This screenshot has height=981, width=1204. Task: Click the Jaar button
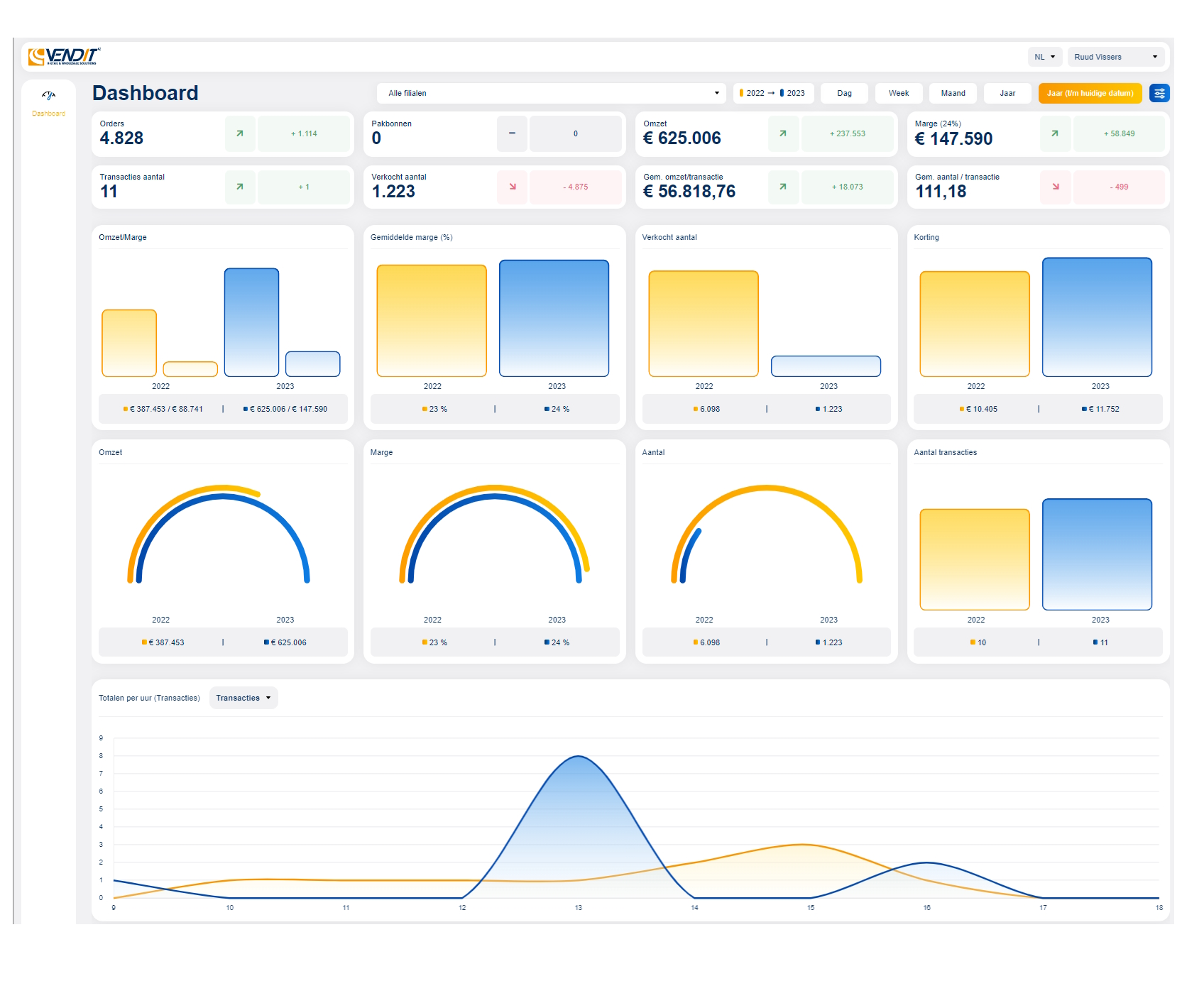pos(1007,93)
